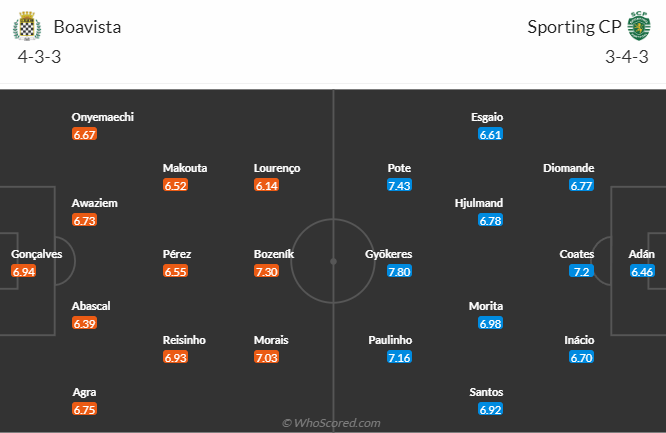Open the Boavista team name link
This screenshot has width=666, height=433.
point(88,27)
